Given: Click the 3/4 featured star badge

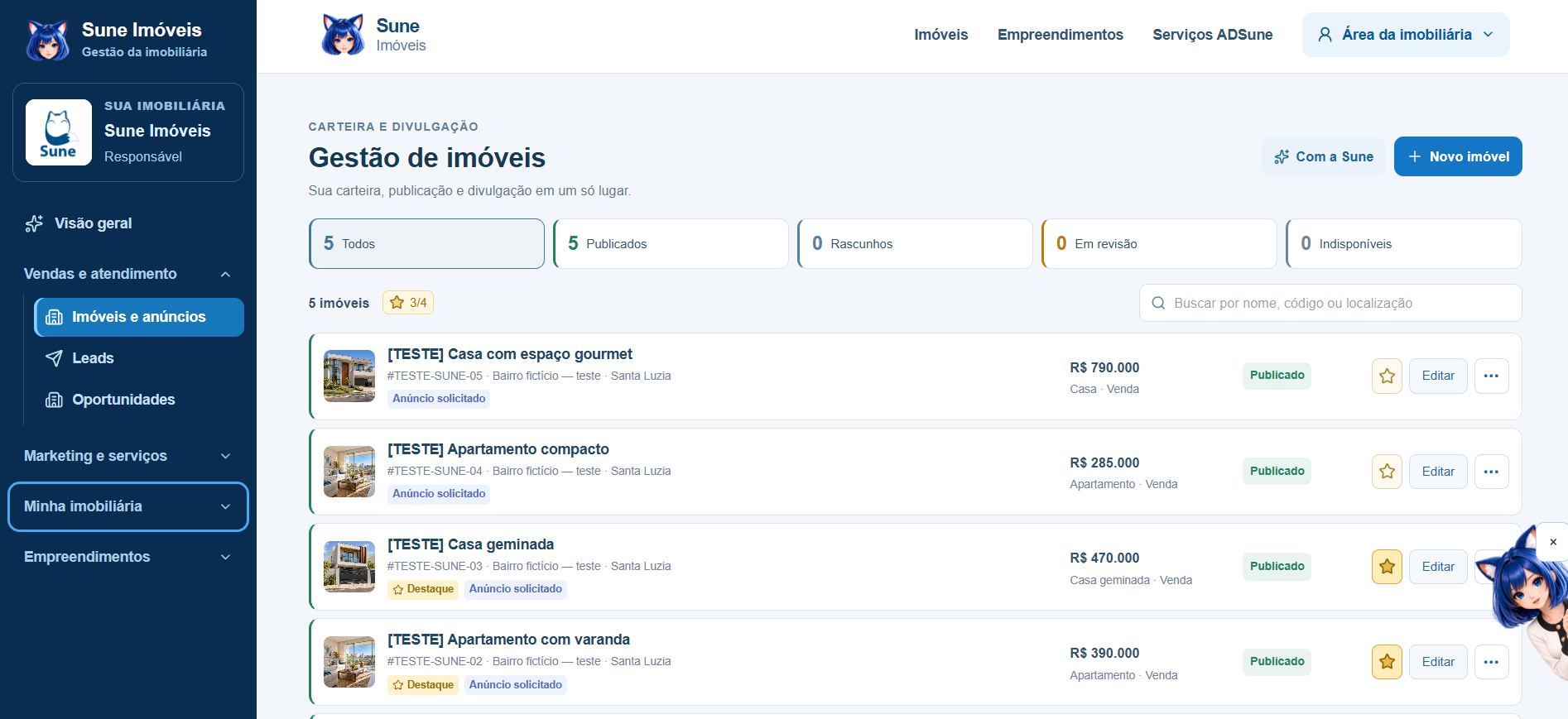Looking at the screenshot, I should coord(408,303).
